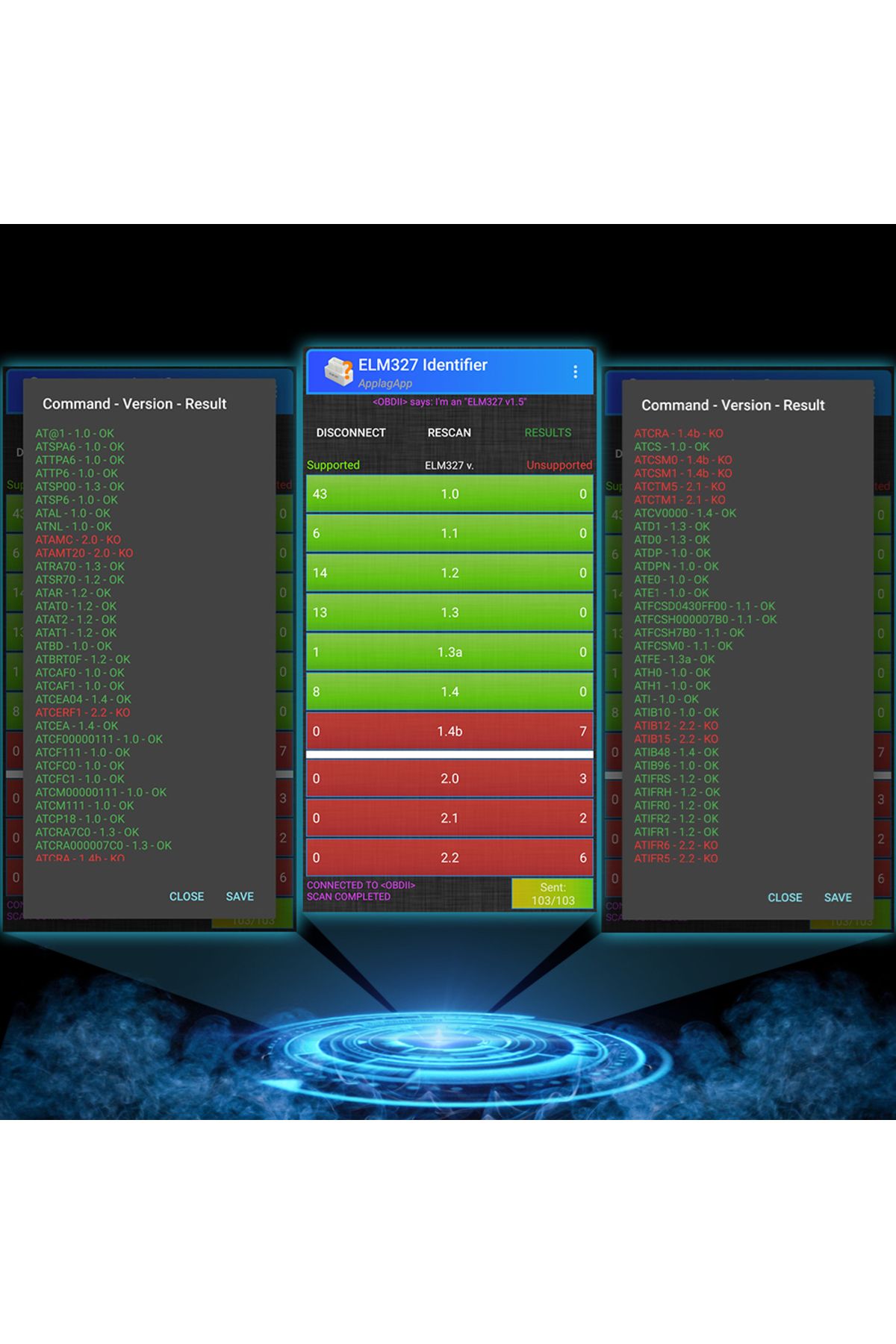Click the left dialog 'Command - Version - Result' title
Image resolution: width=896 pixels, height=1344 pixels.
coord(134,404)
